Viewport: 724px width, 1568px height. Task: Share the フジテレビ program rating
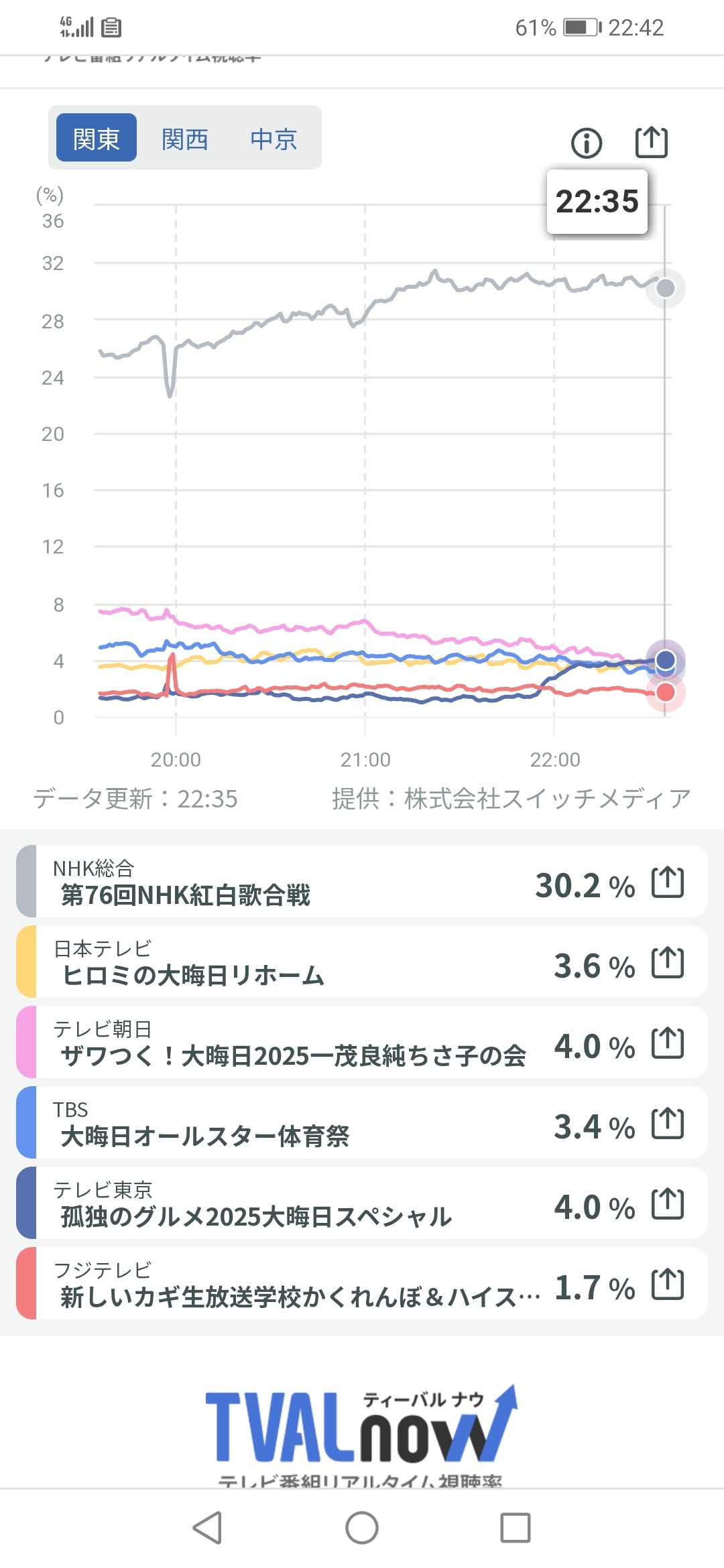coord(668,1284)
